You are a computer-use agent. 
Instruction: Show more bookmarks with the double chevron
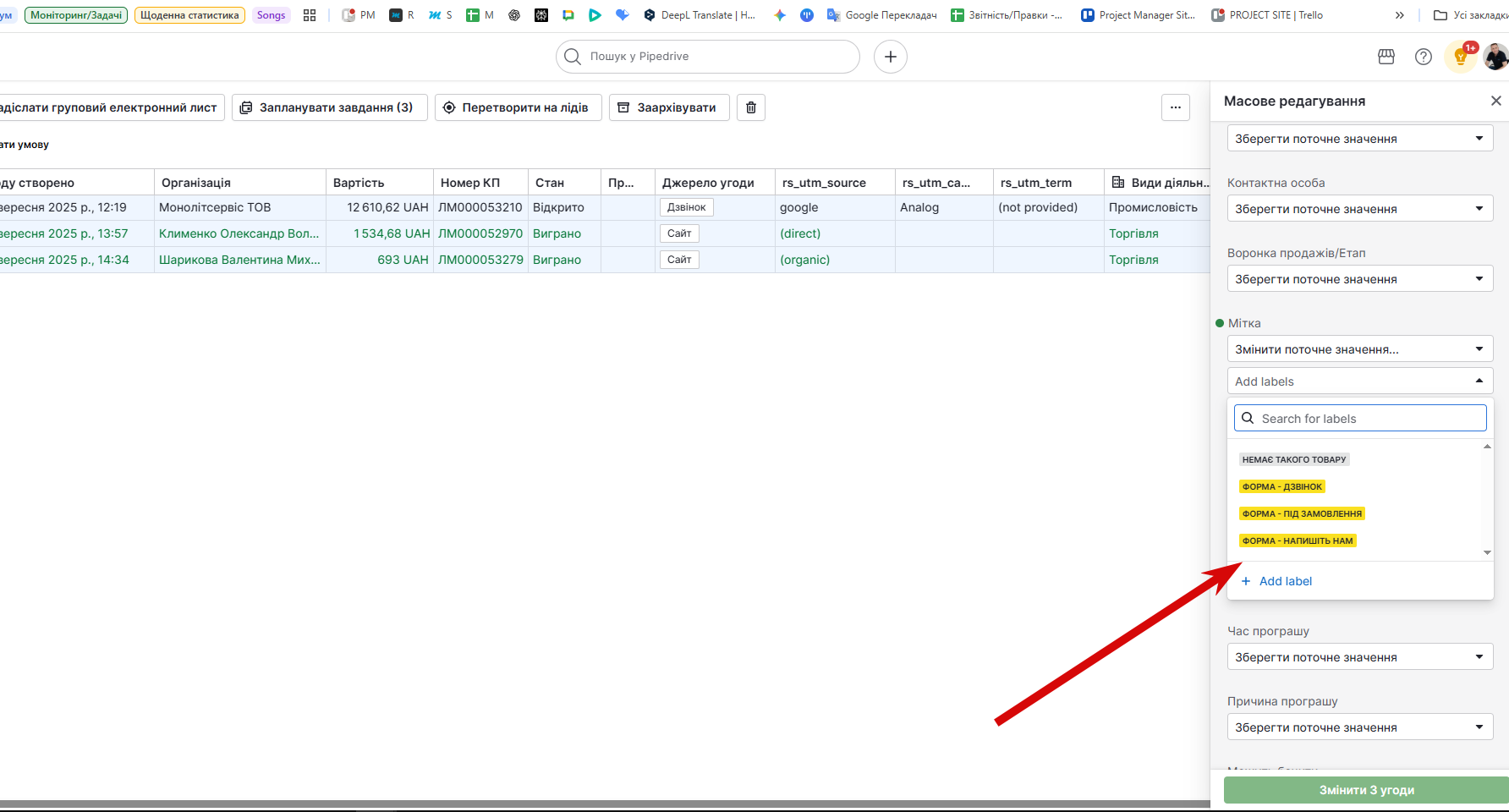1400,15
